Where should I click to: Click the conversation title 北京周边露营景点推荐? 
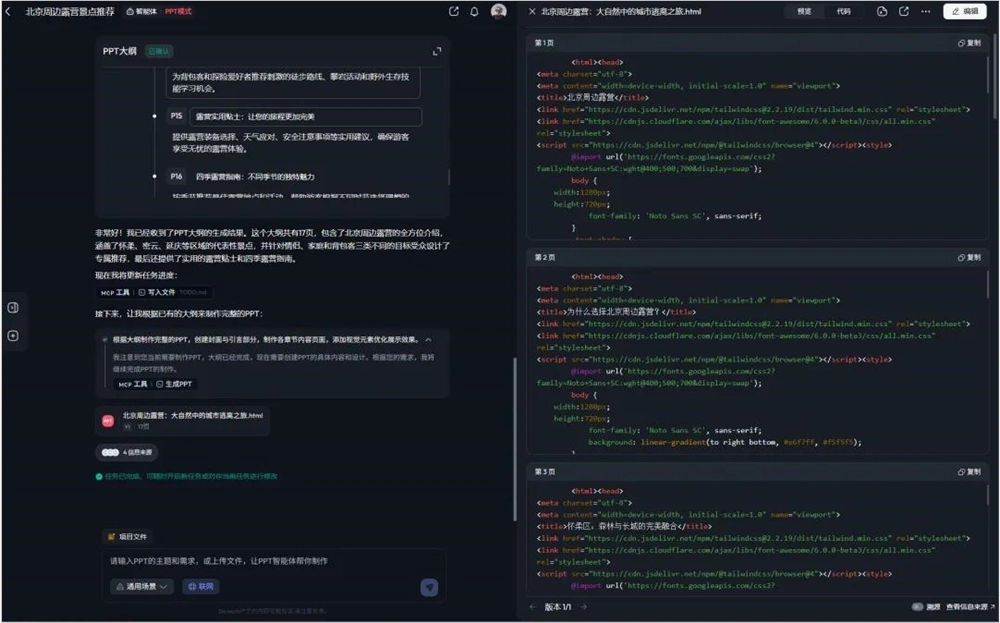tap(70, 11)
